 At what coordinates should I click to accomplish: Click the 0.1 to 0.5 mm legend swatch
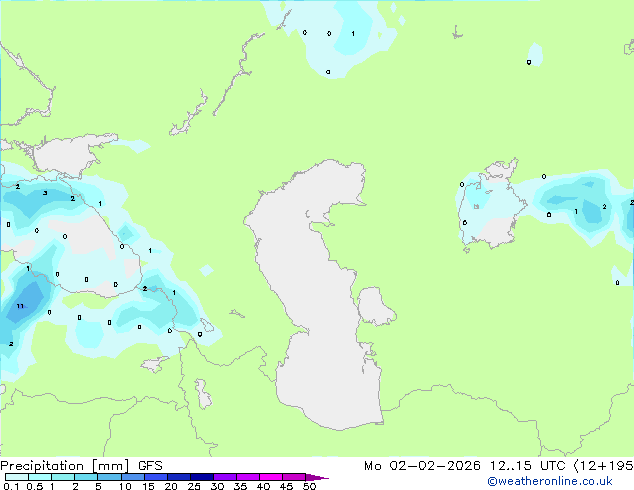(17, 477)
